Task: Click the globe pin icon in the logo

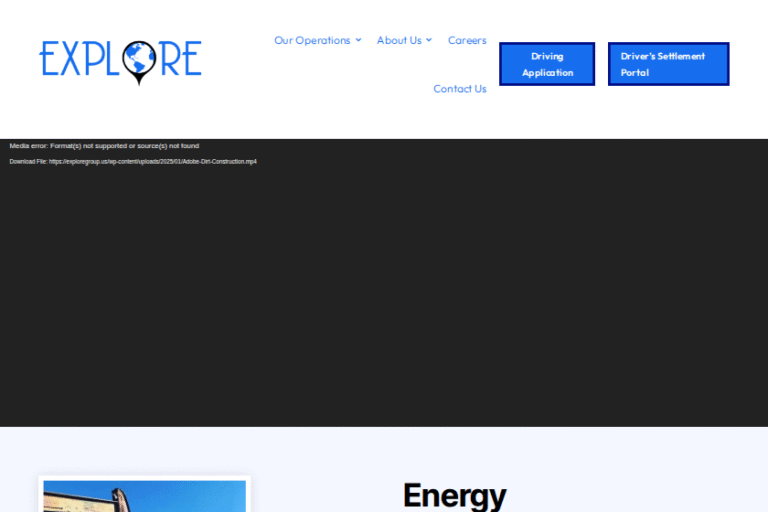Action: click(140, 60)
